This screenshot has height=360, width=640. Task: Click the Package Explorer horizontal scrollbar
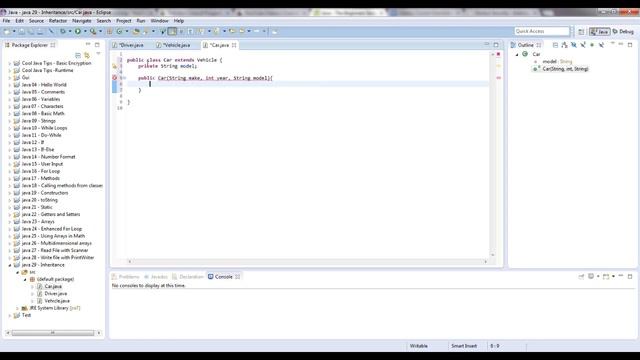pos(53,333)
